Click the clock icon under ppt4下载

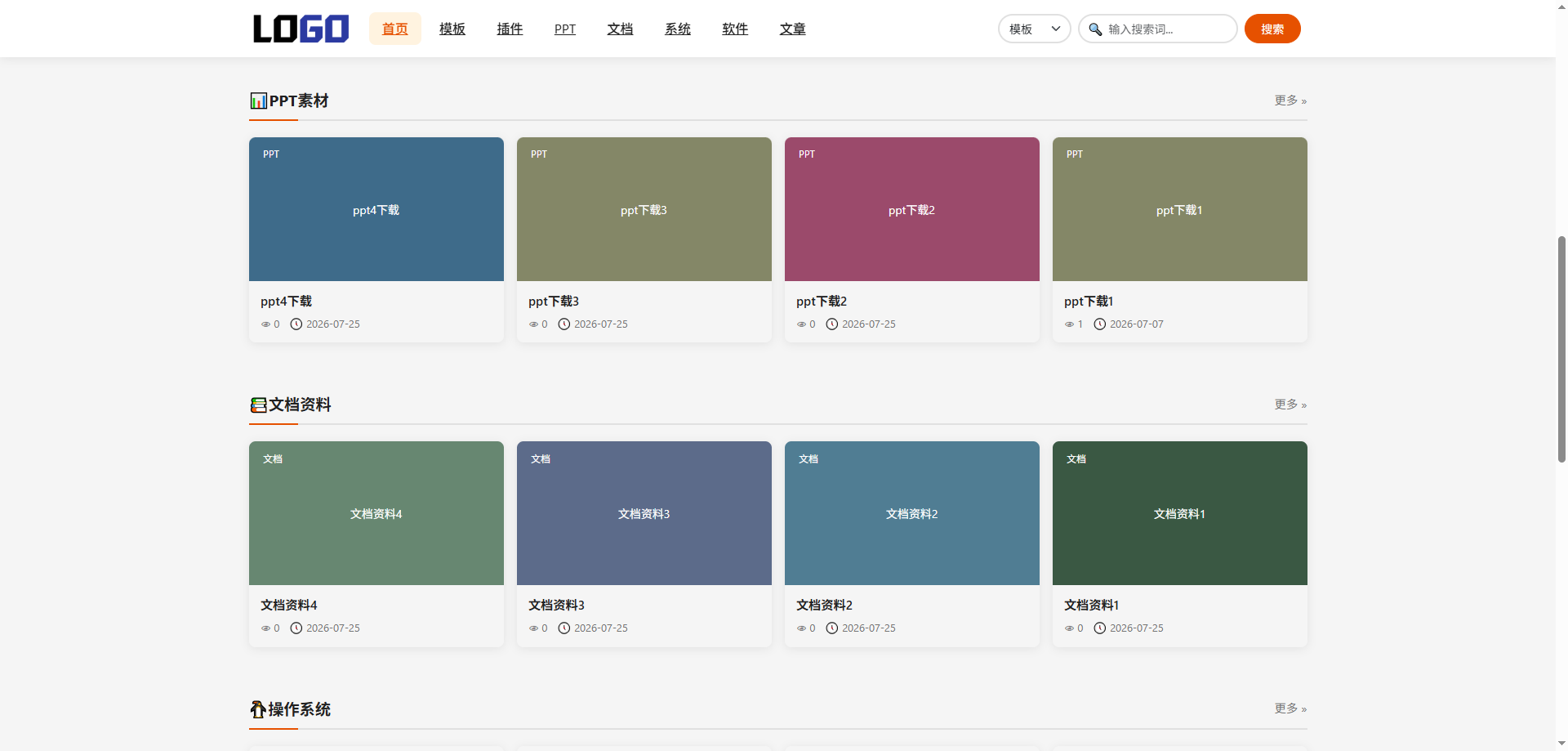point(296,324)
